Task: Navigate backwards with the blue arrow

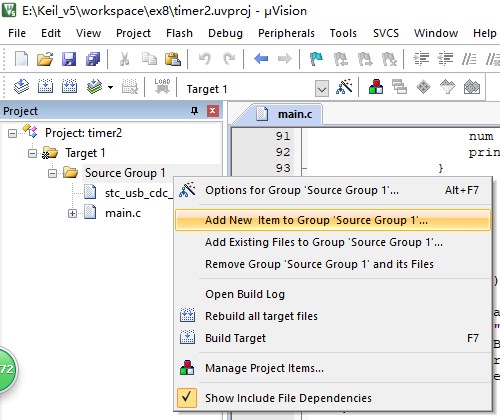Action: [261, 59]
